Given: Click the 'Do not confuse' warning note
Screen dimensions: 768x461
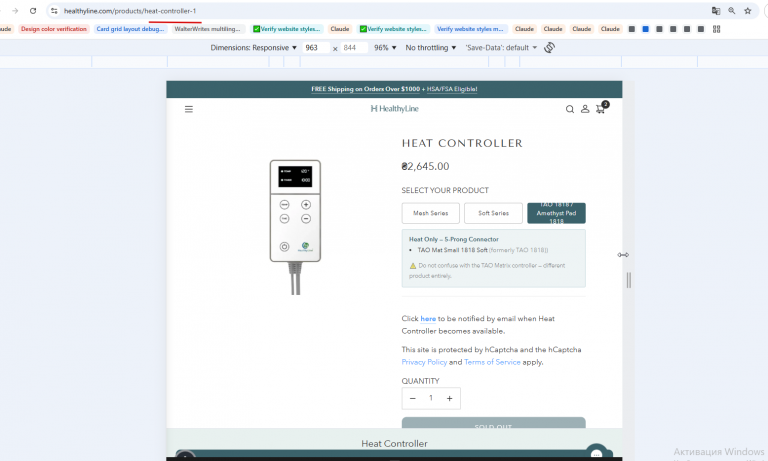Looking at the screenshot, I should [487, 270].
